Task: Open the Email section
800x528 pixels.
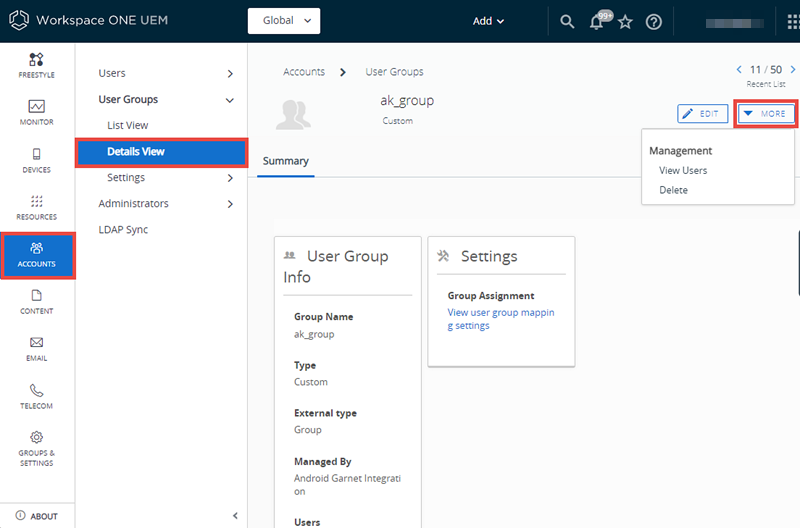Action: [37, 349]
